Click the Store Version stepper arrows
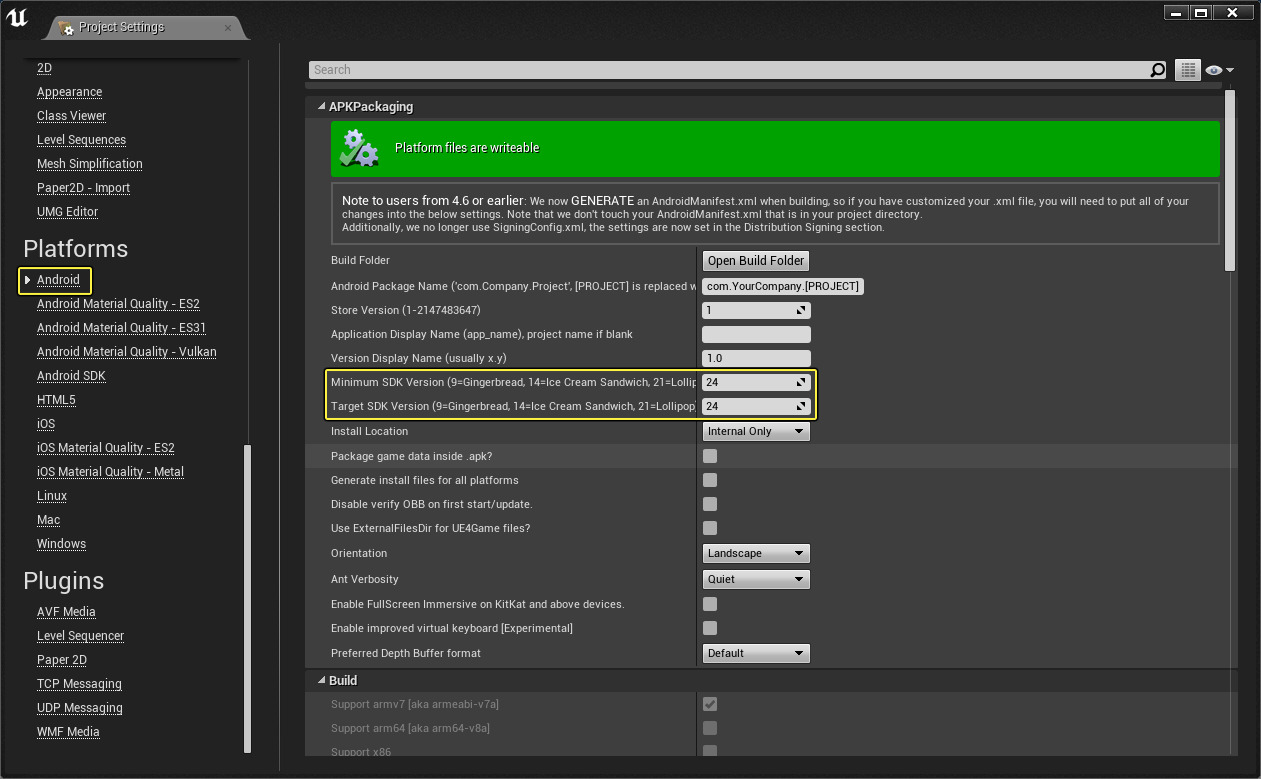Image resolution: width=1261 pixels, height=779 pixels. [803, 310]
